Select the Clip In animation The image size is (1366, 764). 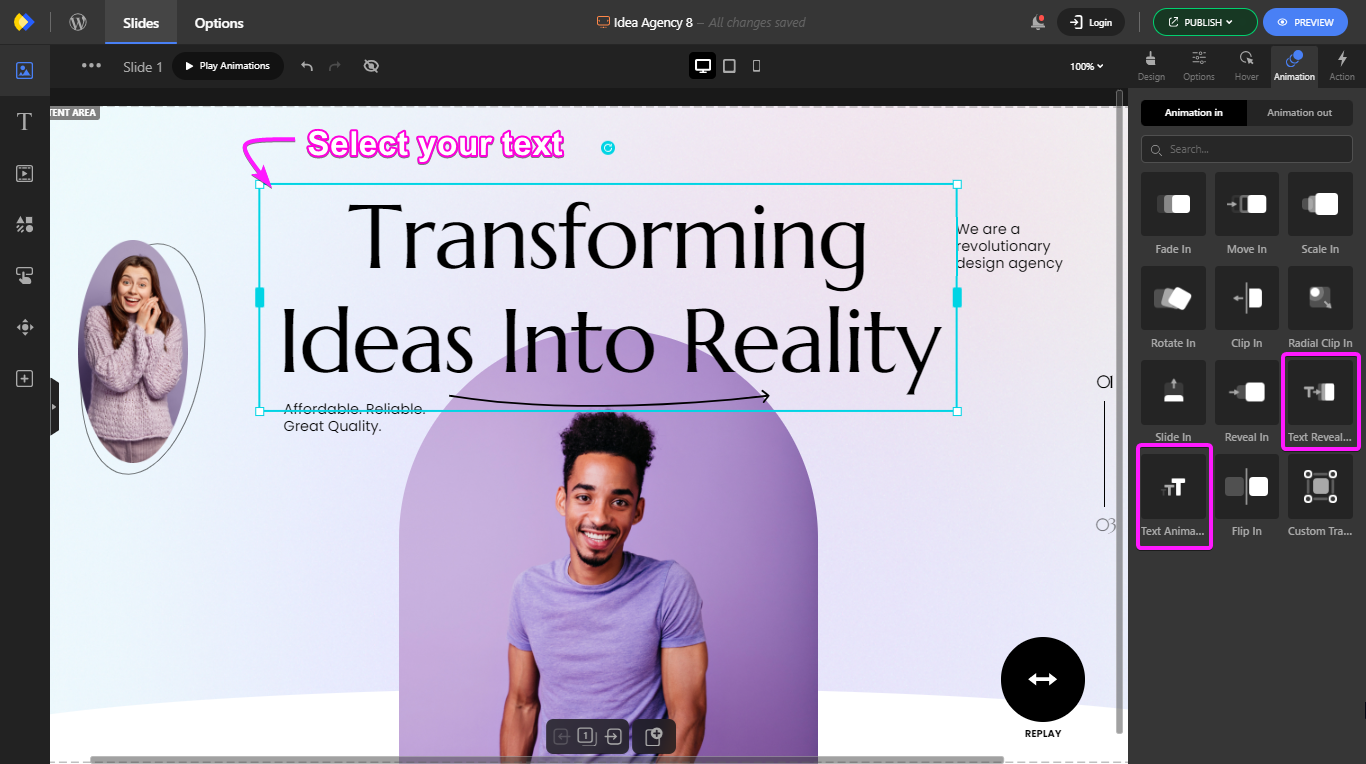click(1247, 308)
